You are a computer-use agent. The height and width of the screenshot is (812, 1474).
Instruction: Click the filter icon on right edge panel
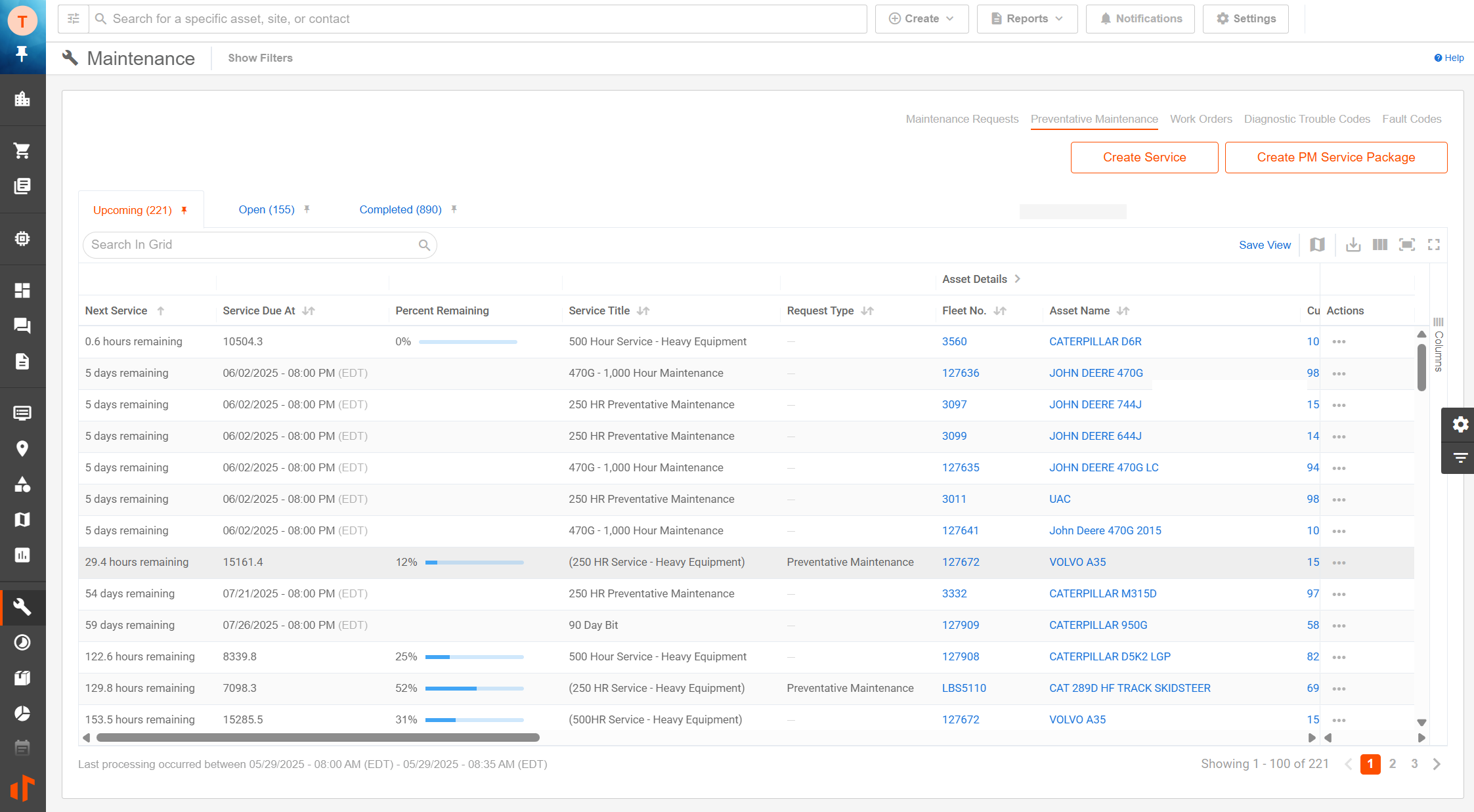1460,458
